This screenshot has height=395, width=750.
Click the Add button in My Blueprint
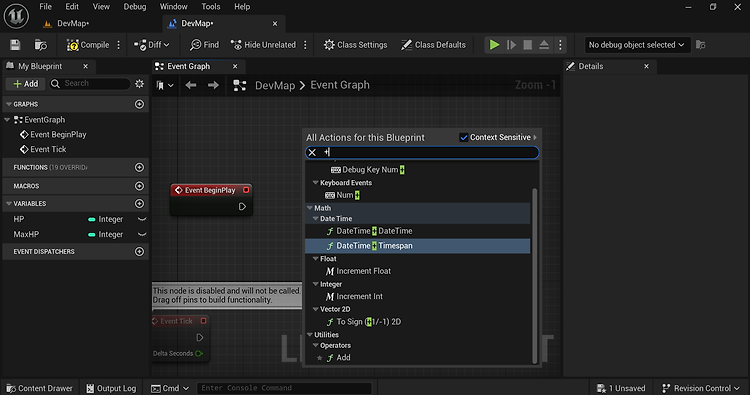click(25, 84)
